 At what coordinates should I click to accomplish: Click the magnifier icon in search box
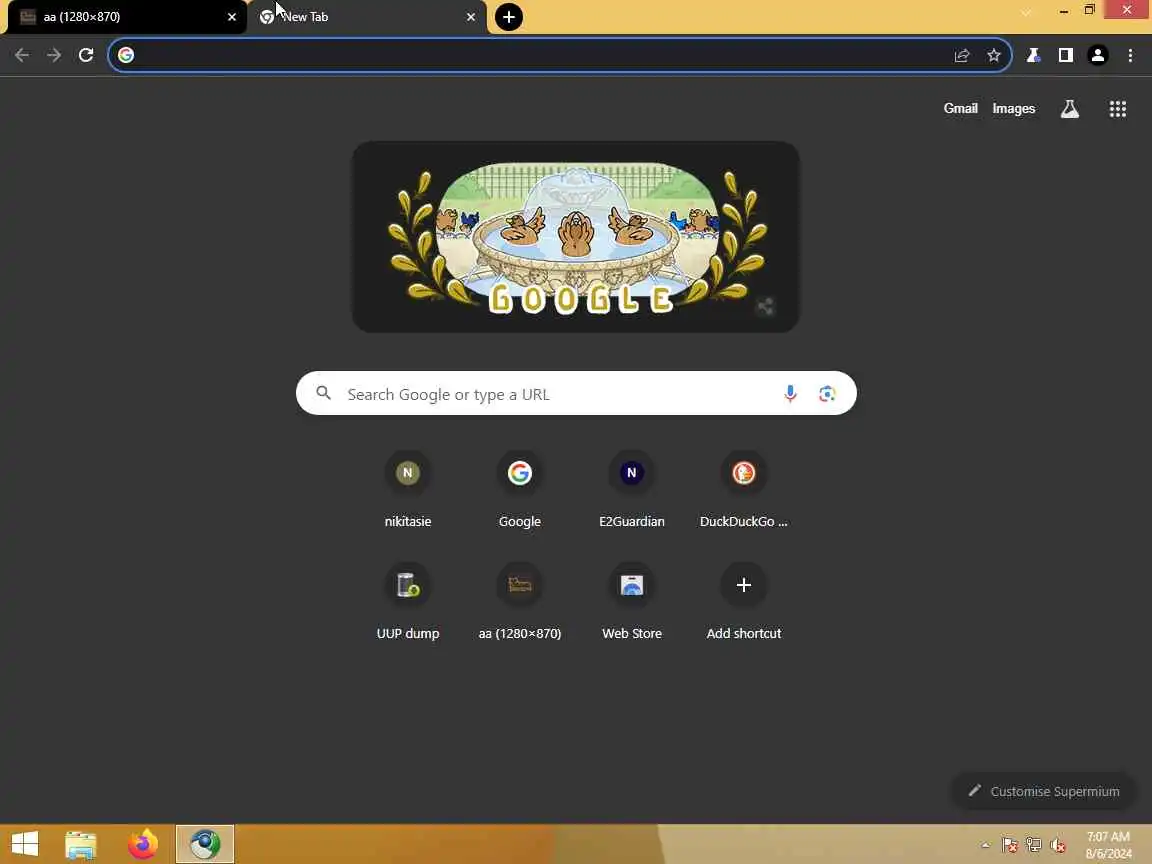point(323,393)
